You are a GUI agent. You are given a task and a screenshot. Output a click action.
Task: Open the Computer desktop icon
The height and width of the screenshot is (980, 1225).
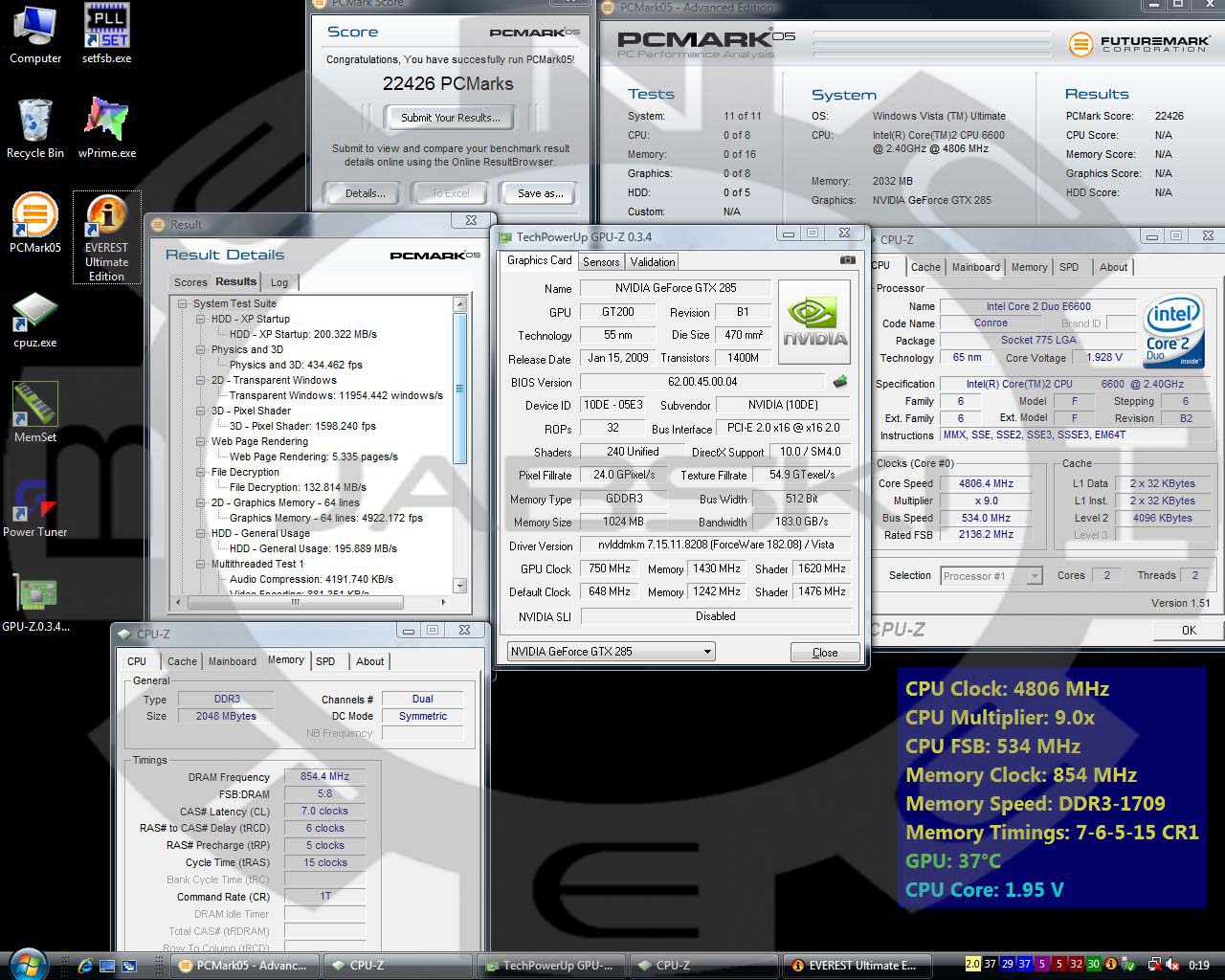coord(35,34)
